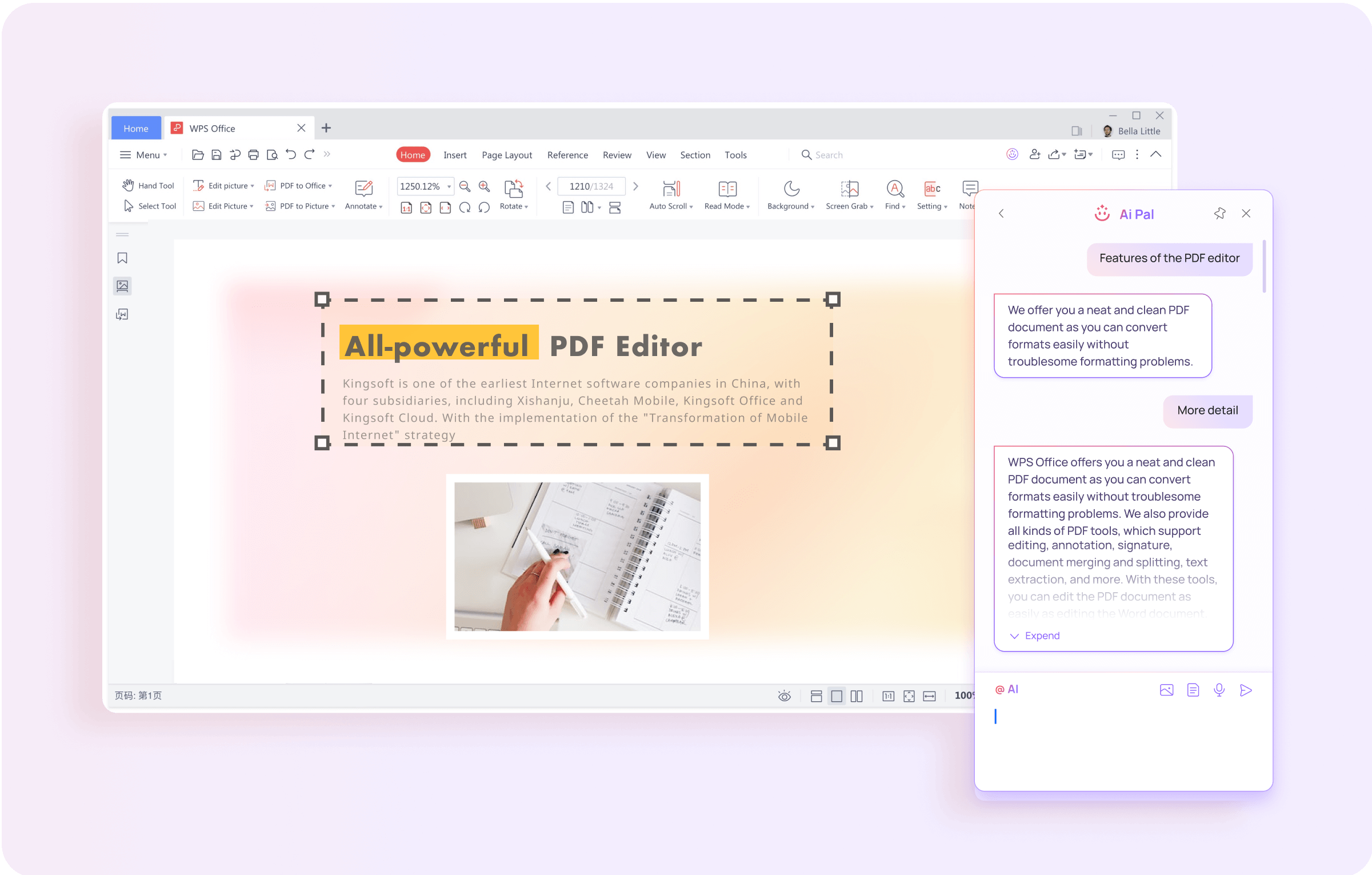Screen dimensions: 1372x875
Task: Open the PDF to Picture dropdown
Action: click(x=300, y=206)
